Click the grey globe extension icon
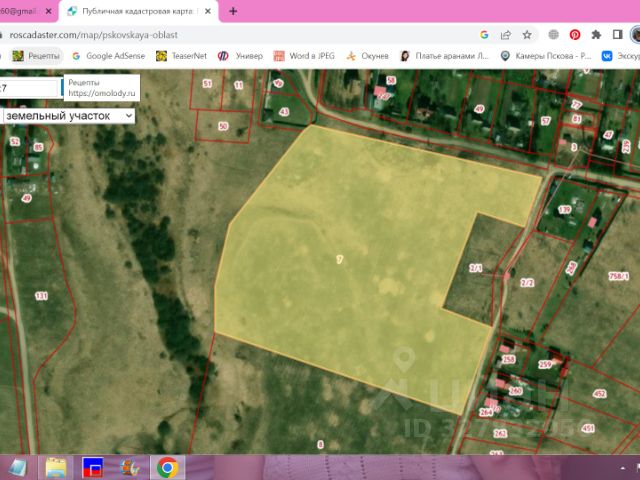This screenshot has height=480, width=640. point(553,35)
